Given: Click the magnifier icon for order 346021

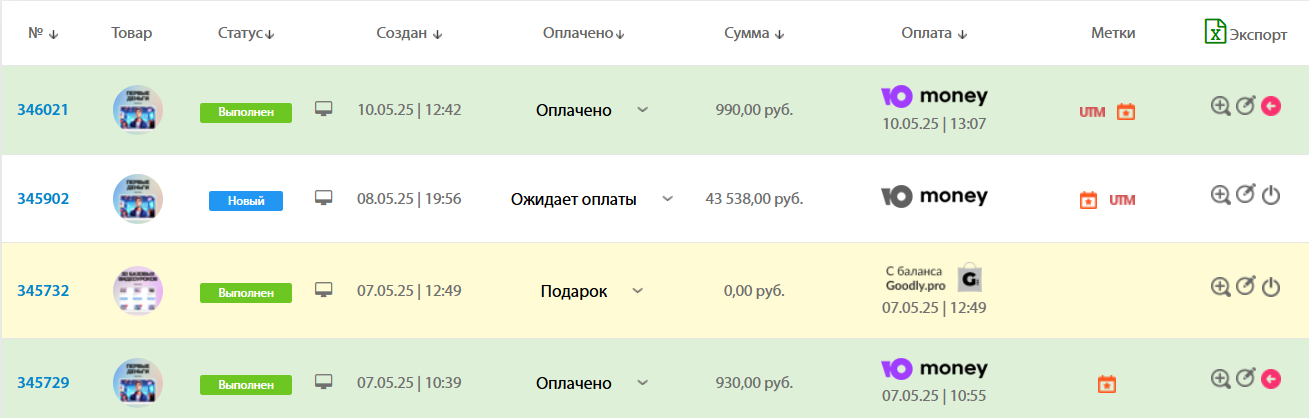Looking at the screenshot, I should [1220, 105].
